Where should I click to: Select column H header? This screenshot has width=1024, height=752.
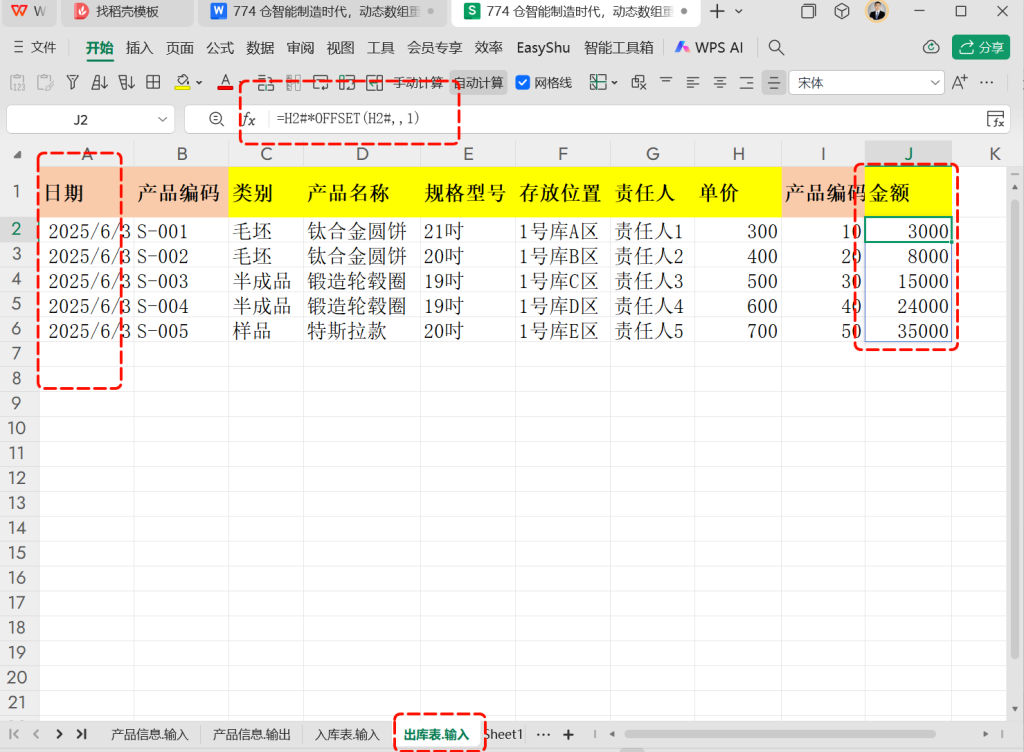pos(738,154)
